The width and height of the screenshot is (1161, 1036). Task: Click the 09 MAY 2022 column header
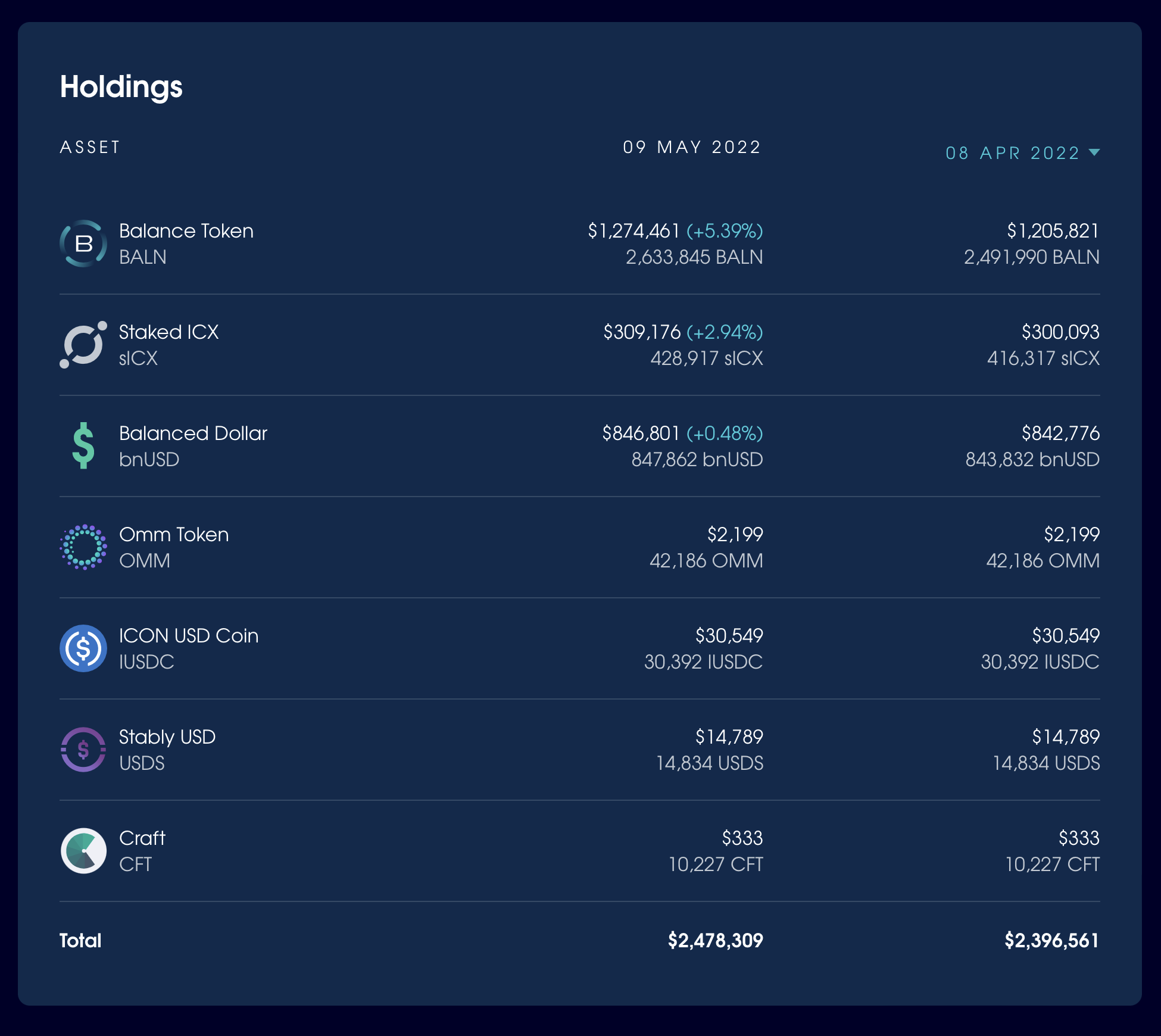coord(692,147)
